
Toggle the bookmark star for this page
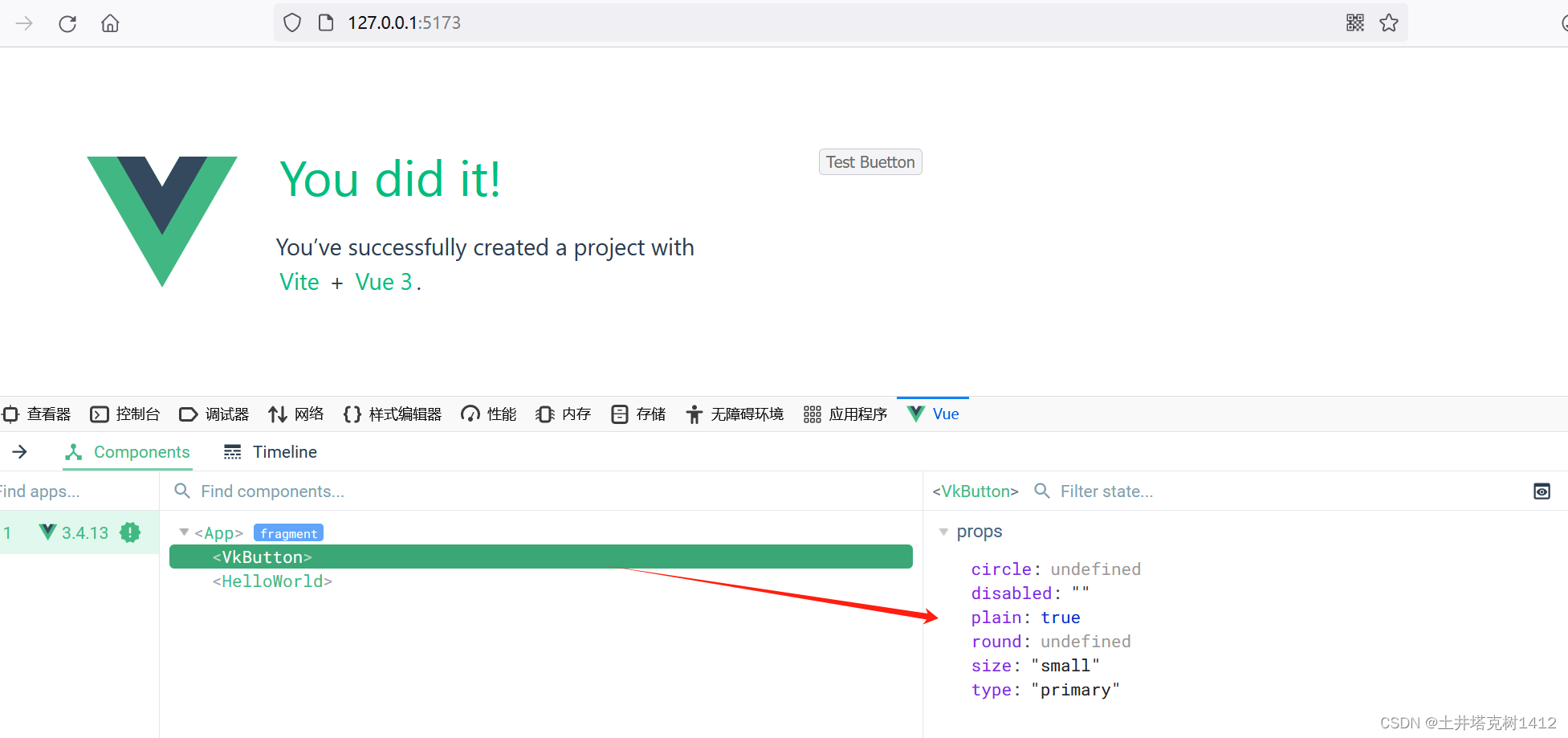1388,22
